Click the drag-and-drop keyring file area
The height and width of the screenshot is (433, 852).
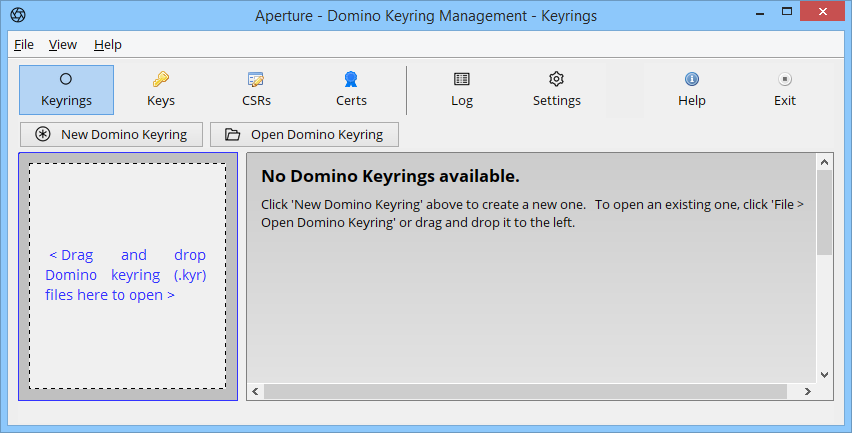tap(128, 276)
